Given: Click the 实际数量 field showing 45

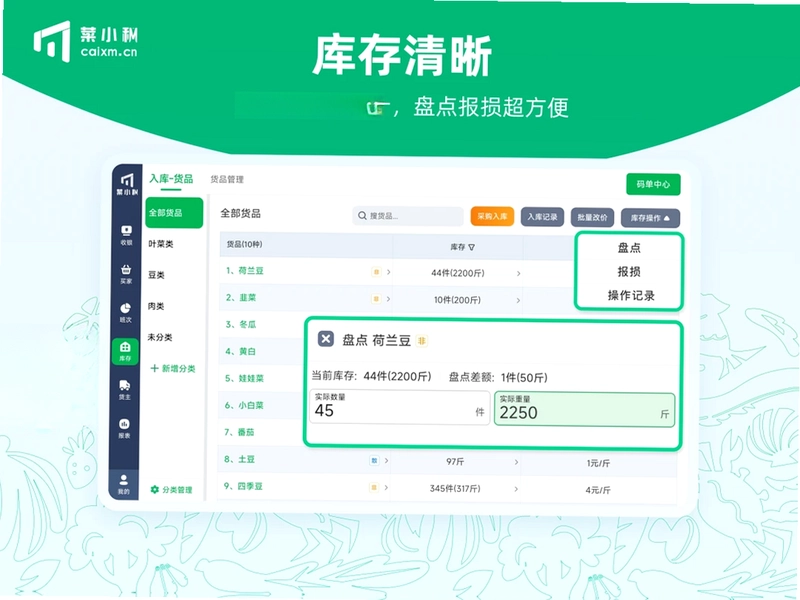Looking at the screenshot, I should coord(399,407).
